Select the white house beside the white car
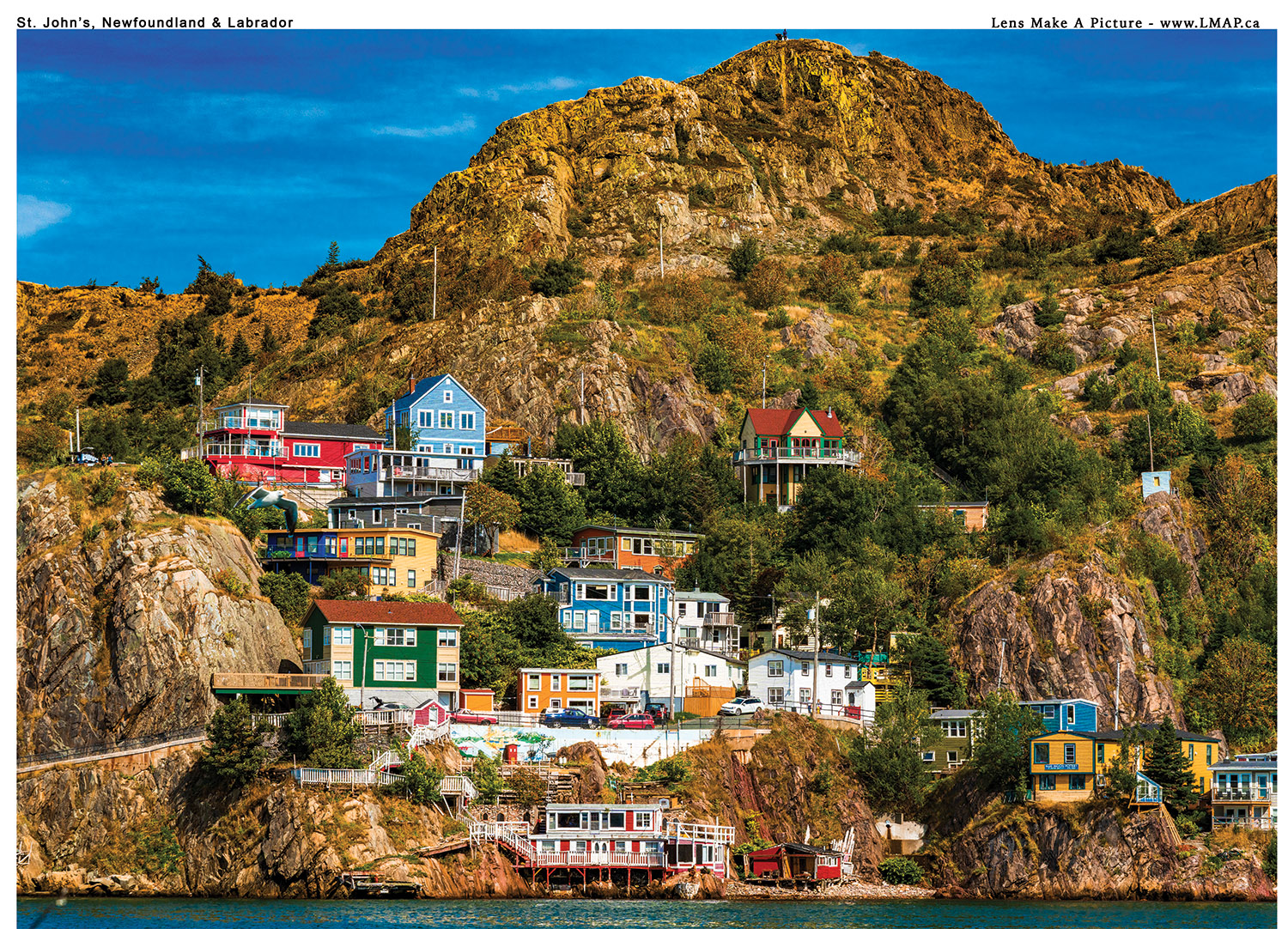The width and height of the screenshot is (1288, 929). (803, 678)
